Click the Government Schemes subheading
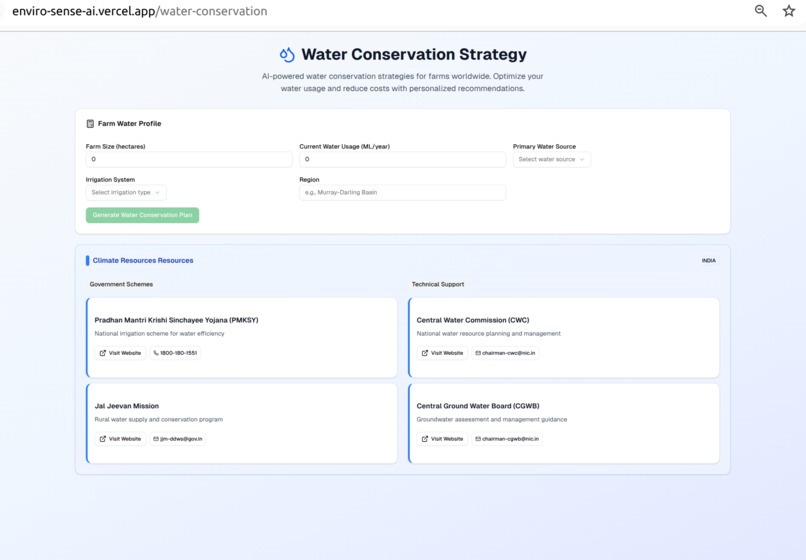Viewport: 806px width, 560px height. coord(121,284)
